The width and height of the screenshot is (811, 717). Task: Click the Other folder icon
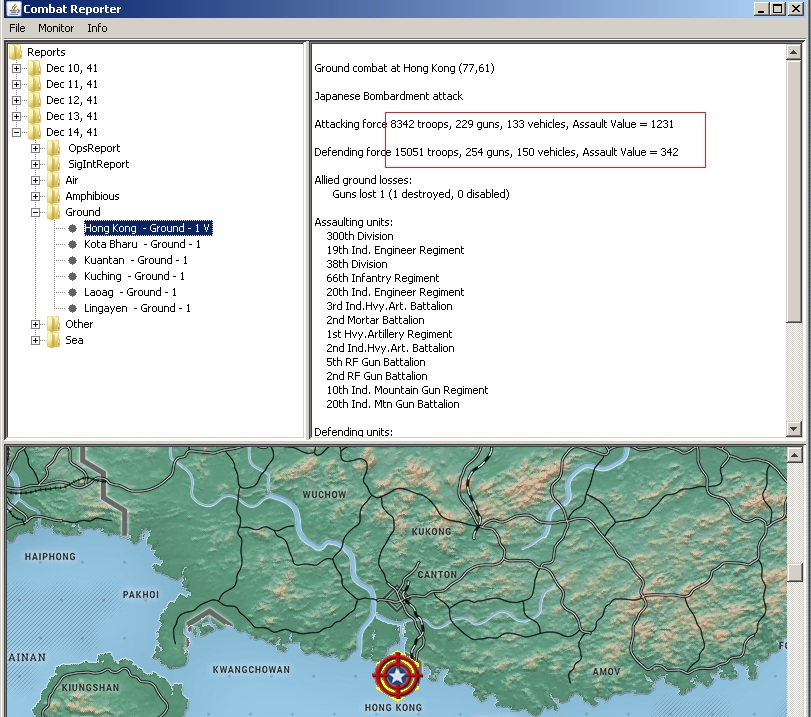53,324
